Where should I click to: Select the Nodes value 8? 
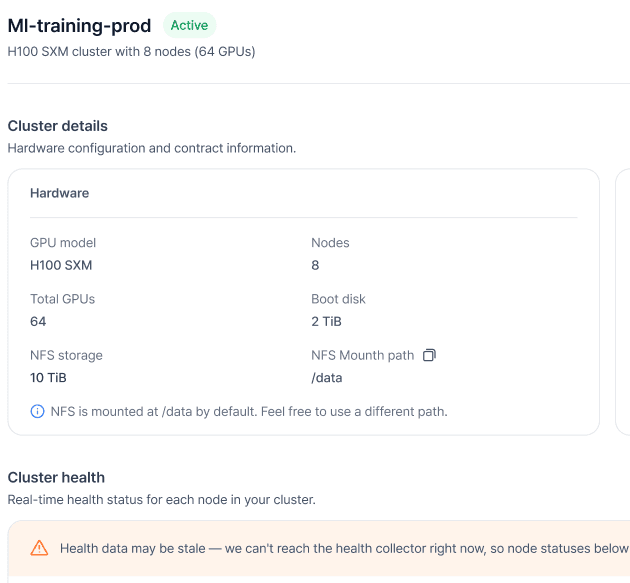pyautogui.click(x=315, y=265)
